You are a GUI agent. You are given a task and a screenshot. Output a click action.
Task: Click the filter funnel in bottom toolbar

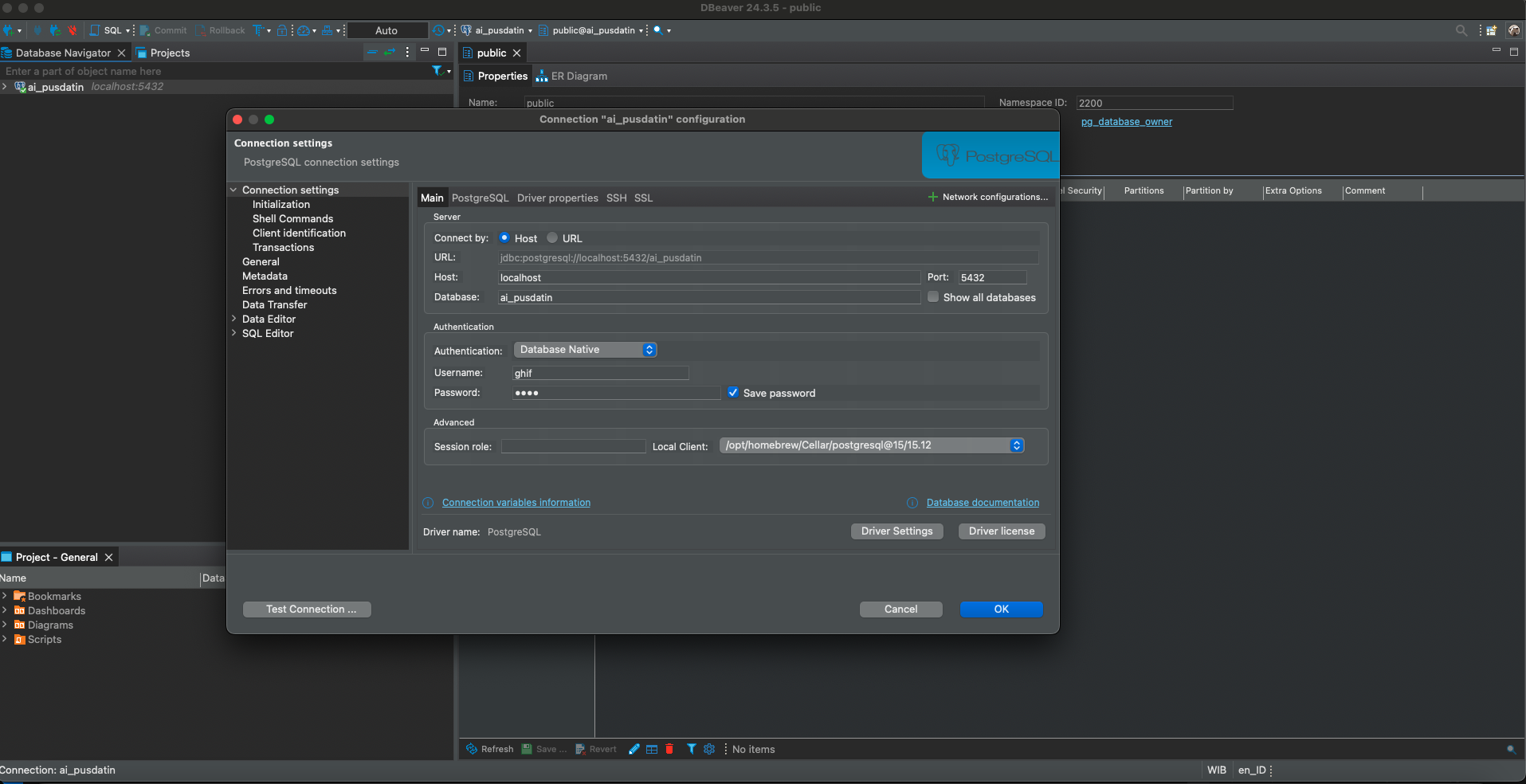click(692, 749)
